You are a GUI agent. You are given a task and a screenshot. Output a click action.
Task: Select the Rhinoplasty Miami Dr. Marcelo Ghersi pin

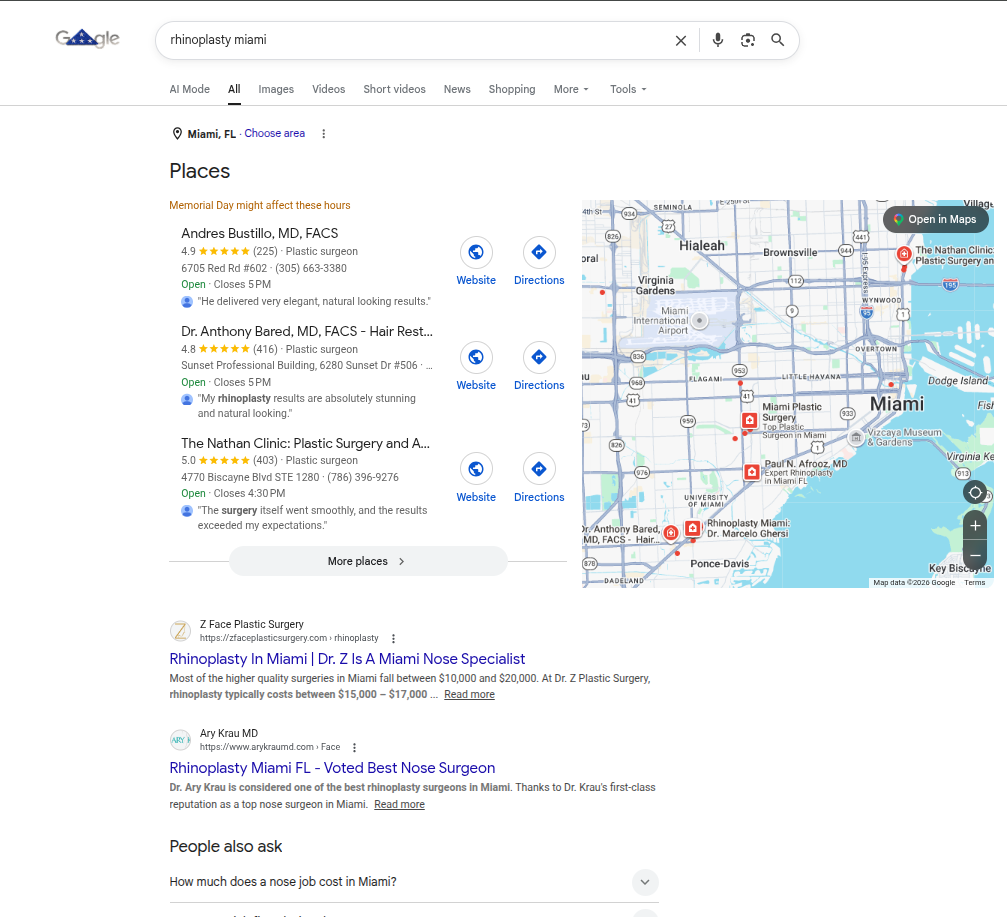click(x=692, y=528)
